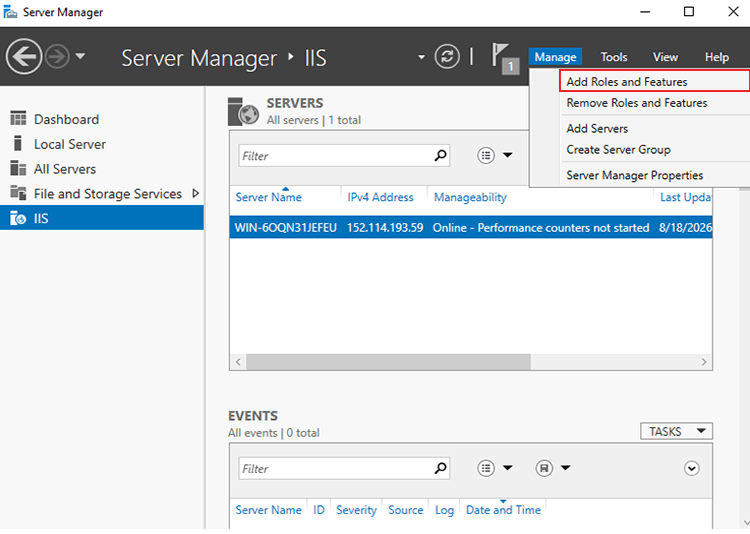The width and height of the screenshot is (750, 534).
Task: Select Add Roles and Features
Action: [654, 82]
